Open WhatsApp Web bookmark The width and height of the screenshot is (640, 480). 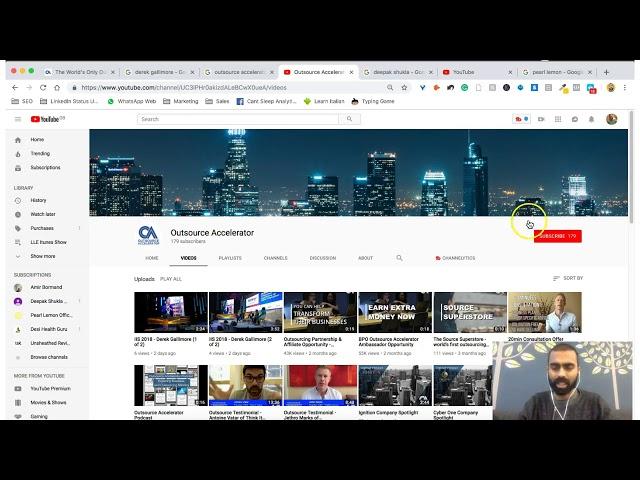click(x=132, y=101)
